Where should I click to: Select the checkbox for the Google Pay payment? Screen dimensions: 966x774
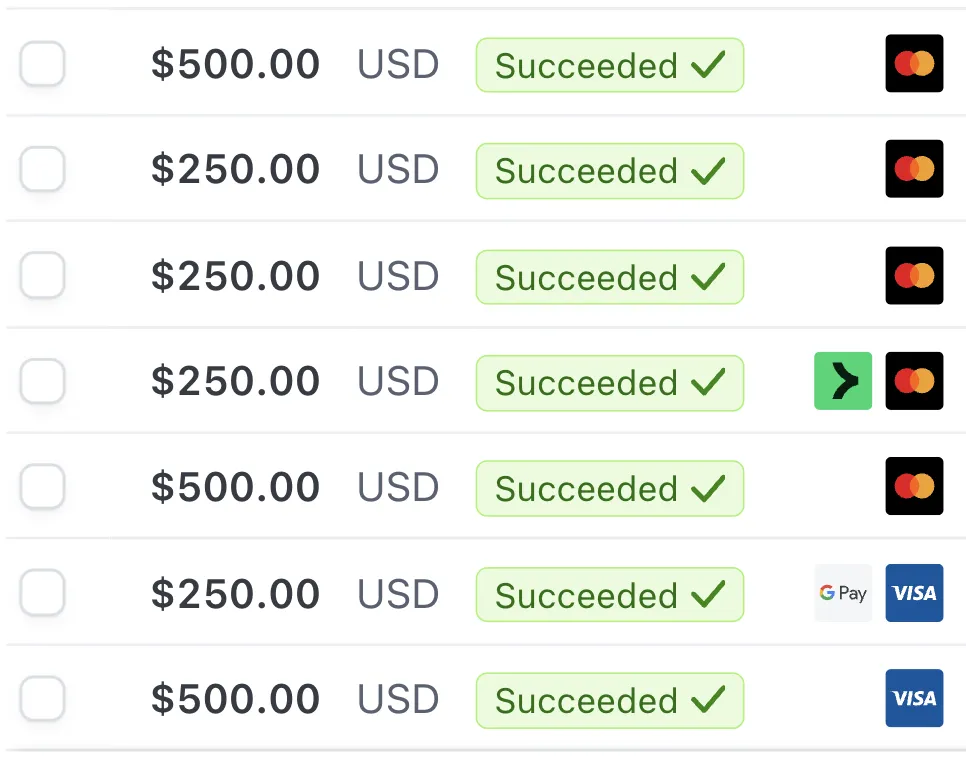pyautogui.click(x=43, y=593)
